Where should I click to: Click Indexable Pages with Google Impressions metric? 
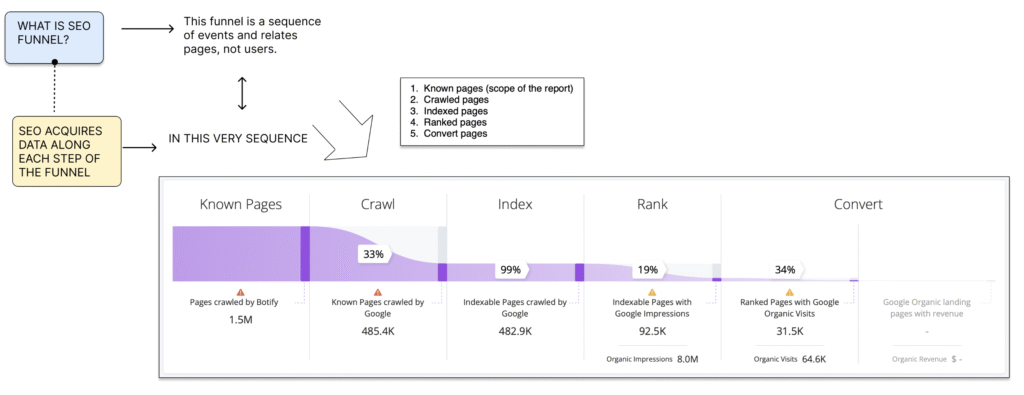652,319
